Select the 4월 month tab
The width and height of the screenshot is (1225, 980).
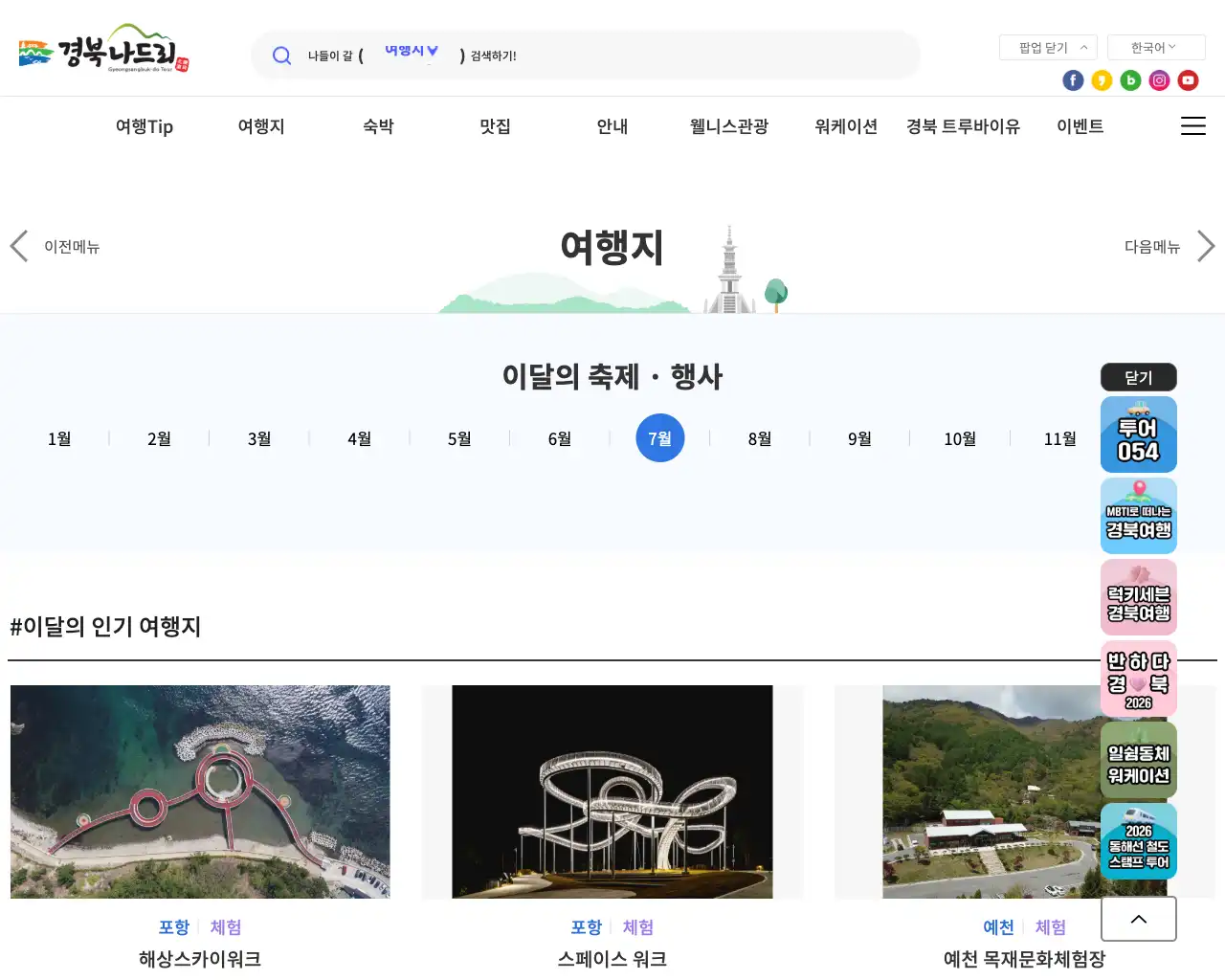tap(359, 438)
